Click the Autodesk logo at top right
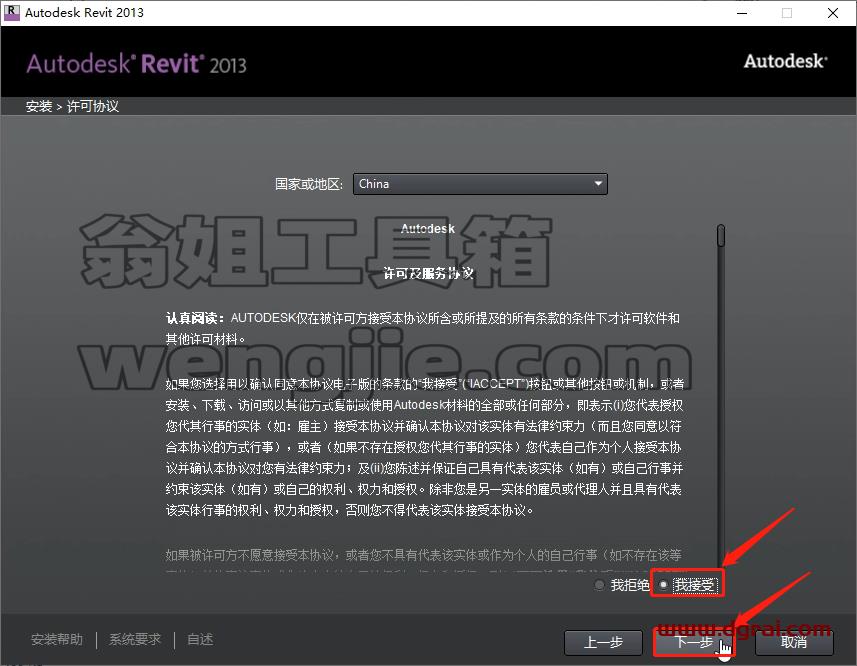The image size is (857, 666). 785,61
